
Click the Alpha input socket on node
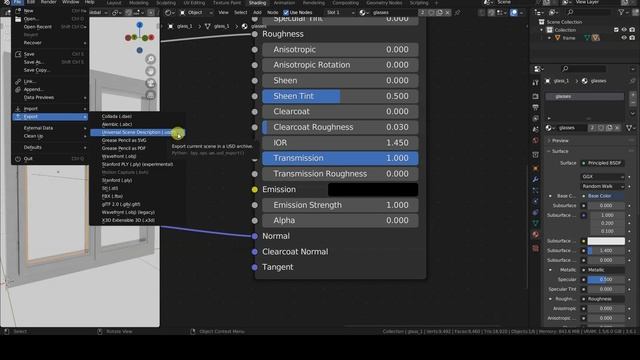click(x=255, y=221)
